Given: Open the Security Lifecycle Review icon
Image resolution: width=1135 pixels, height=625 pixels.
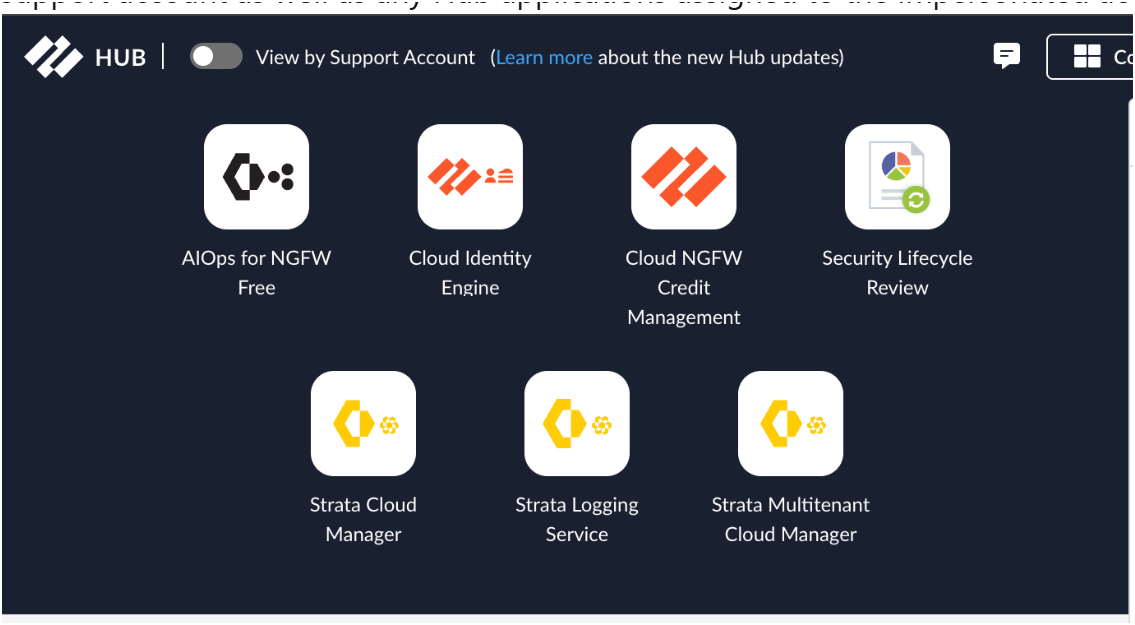Looking at the screenshot, I should point(897,177).
